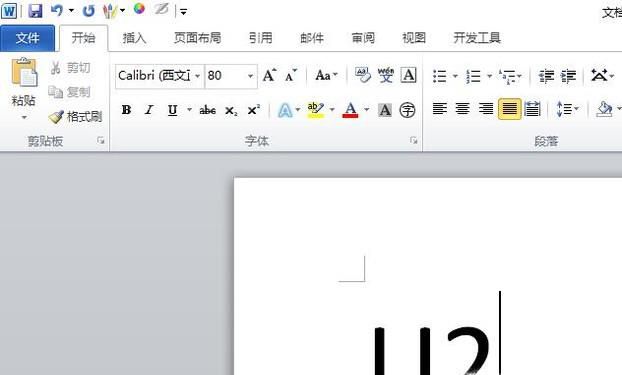Toggle character shading A icon

click(x=385, y=110)
